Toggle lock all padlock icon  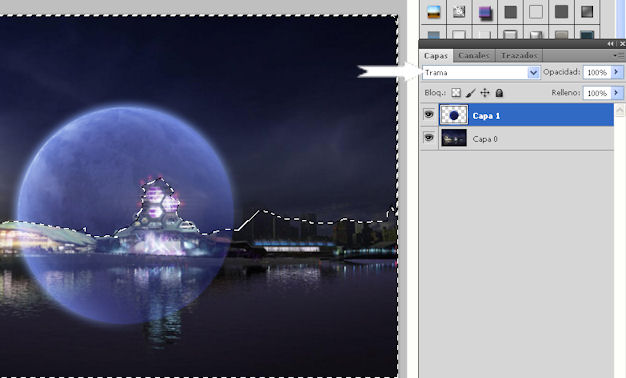[x=499, y=93]
